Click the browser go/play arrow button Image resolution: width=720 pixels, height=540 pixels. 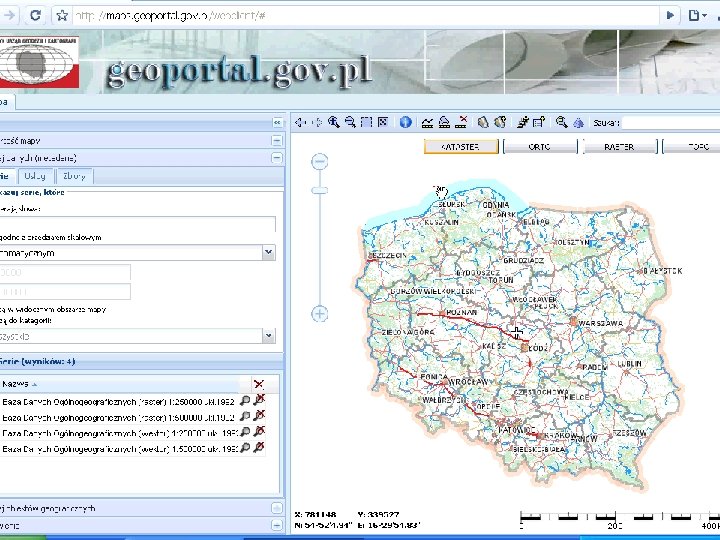click(x=670, y=16)
